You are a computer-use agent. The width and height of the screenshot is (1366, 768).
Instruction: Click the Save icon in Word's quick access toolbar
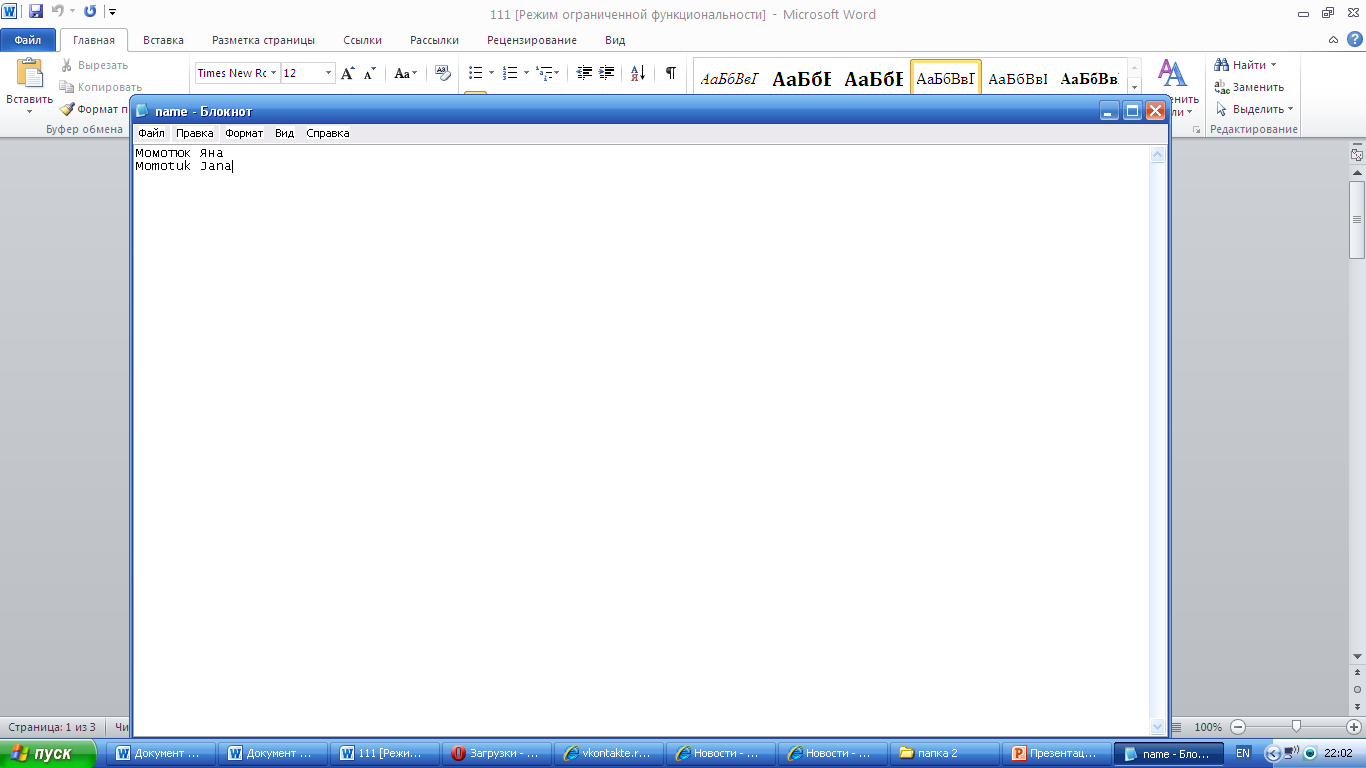[x=36, y=12]
